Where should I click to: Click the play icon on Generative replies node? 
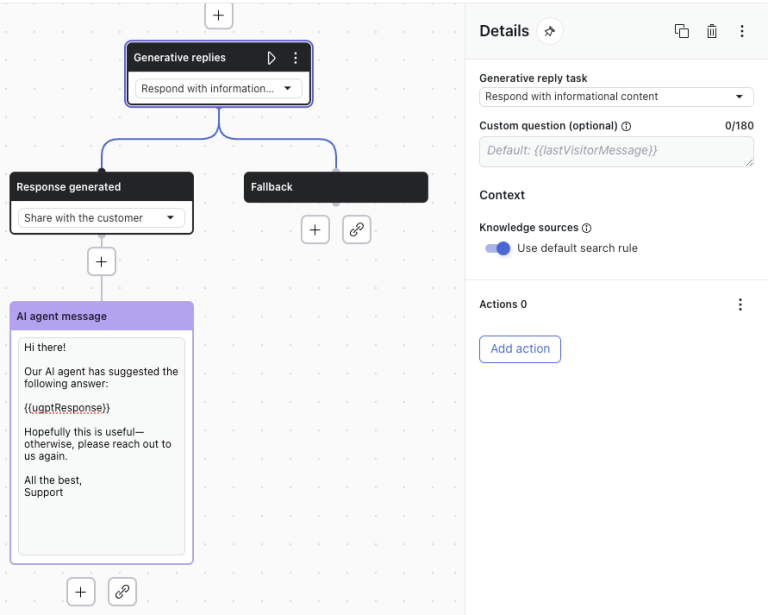coord(271,58)
